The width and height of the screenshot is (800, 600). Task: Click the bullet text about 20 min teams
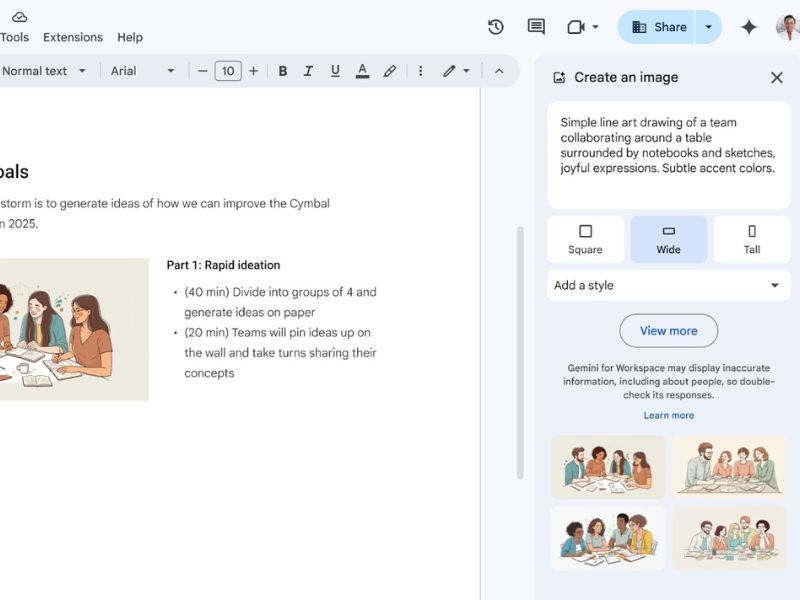[280, 353]
